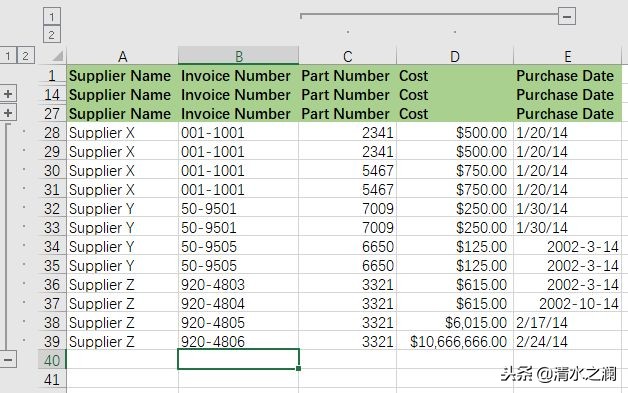Click Part Number cell in row 27
Viewport: 628px width, 393px height.
[x=348, y=113]
